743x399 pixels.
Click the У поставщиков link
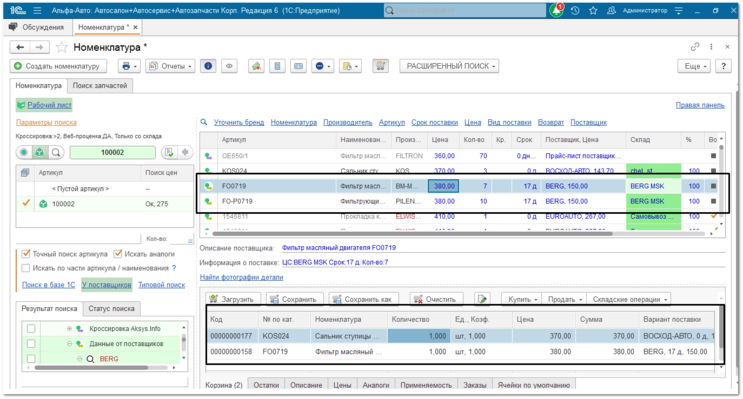tap(107, 285)
